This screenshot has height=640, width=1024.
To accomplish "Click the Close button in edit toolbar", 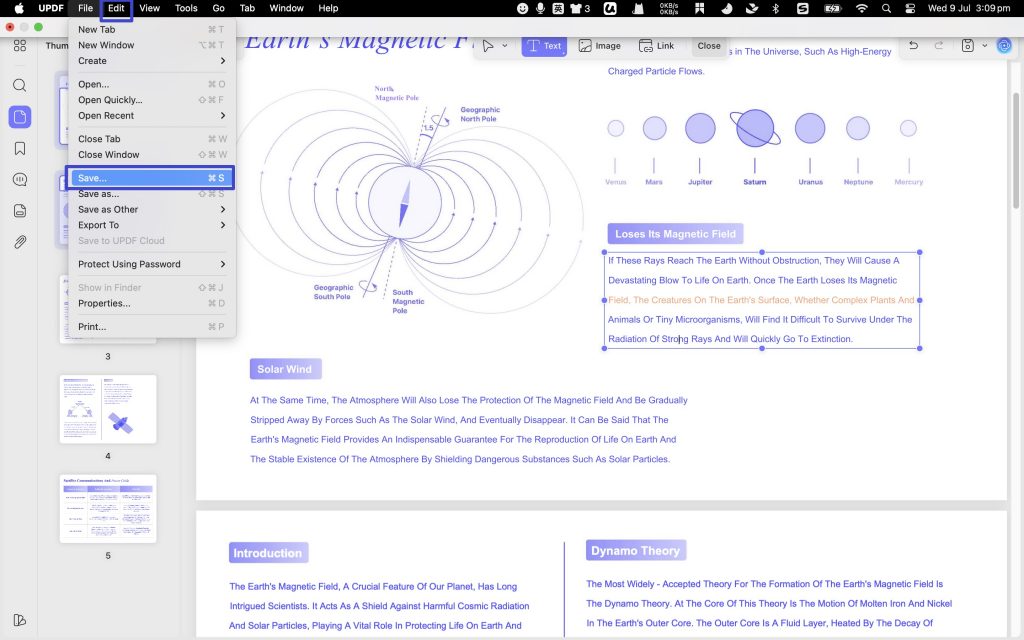I will point(709,46).
